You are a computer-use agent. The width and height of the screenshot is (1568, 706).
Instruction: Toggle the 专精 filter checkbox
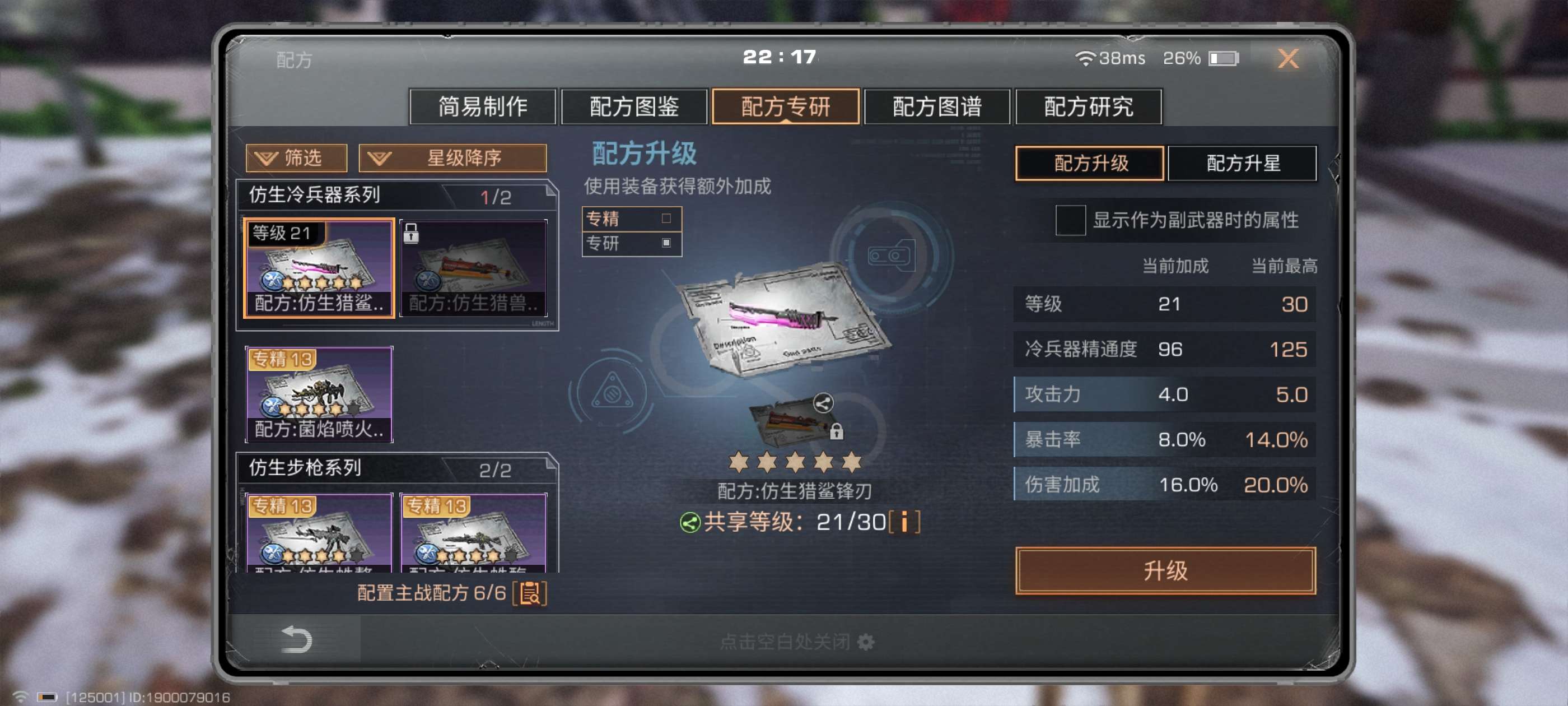(x=666, y=218)
